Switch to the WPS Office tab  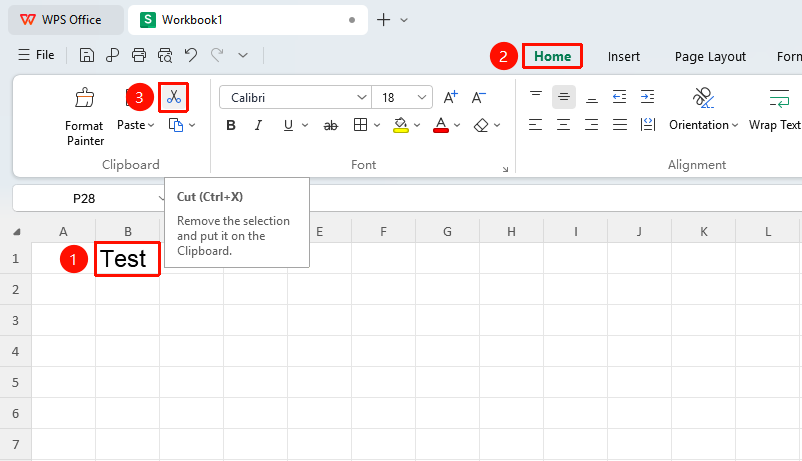(66, 20)
